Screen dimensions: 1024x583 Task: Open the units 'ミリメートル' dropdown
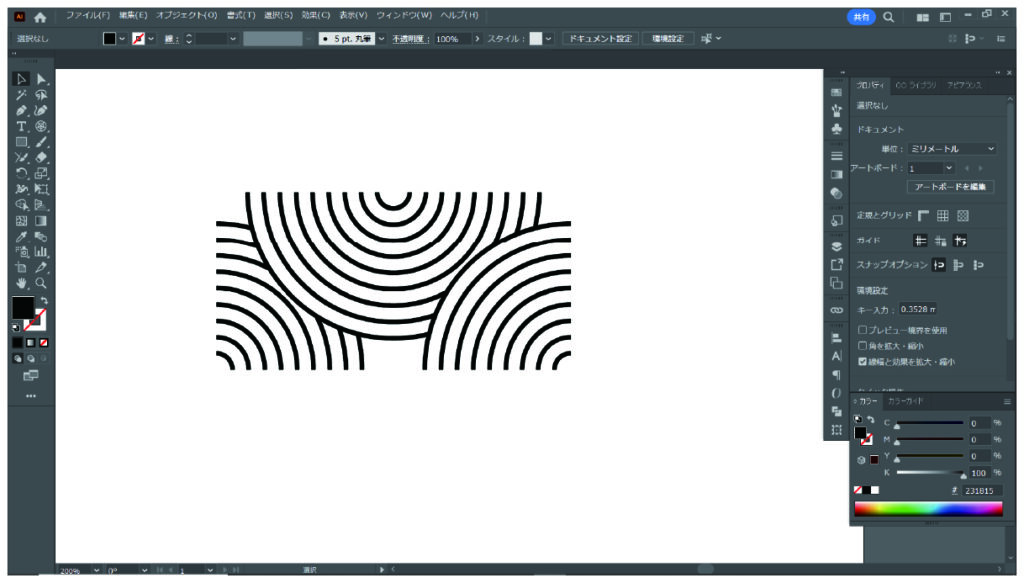(952, 149)
